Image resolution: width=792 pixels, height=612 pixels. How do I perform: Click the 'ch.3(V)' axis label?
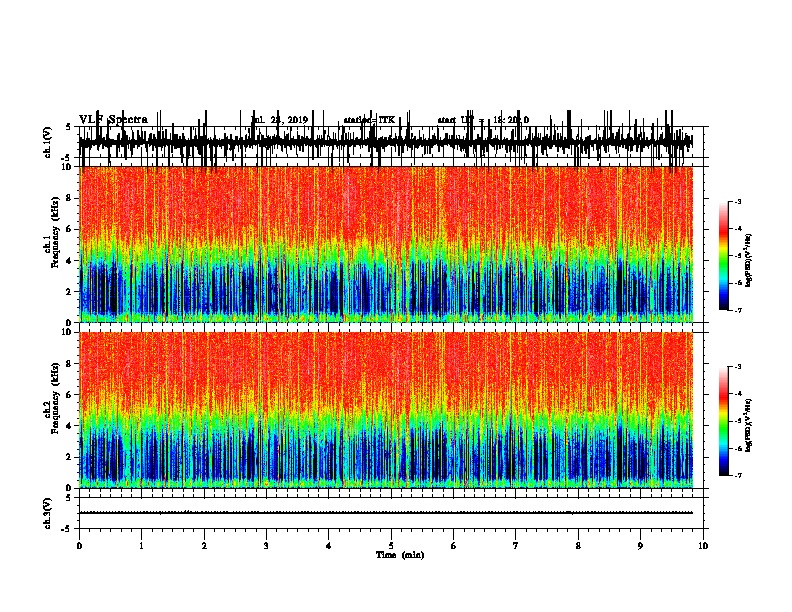coord(47,514)
